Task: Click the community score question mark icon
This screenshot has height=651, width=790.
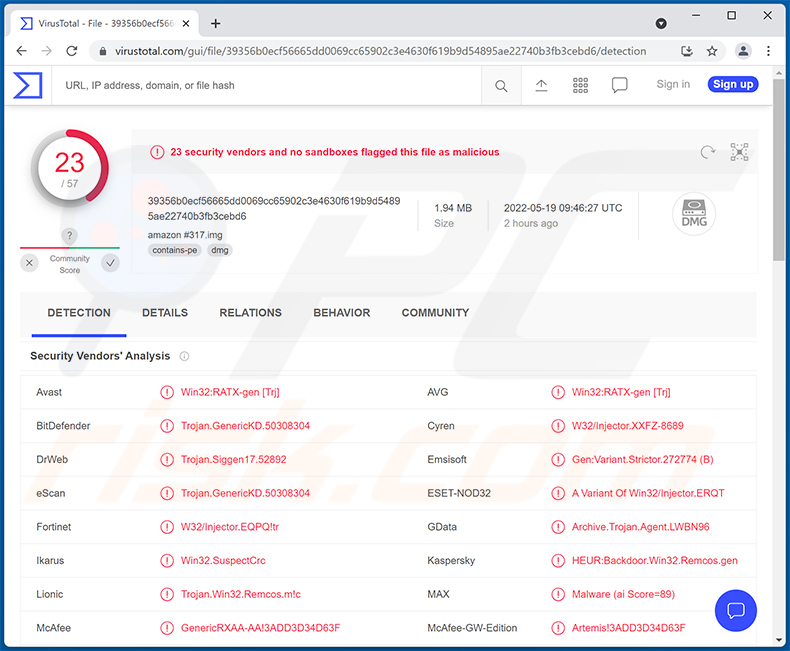Action: click(70, 235)
